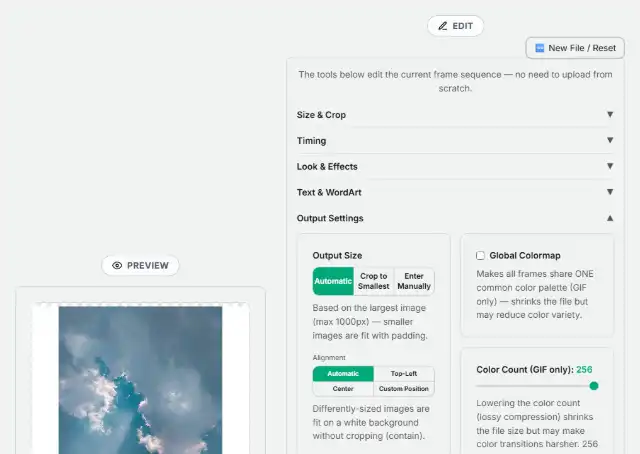Click the Global Colormap label text

point(525,256)
